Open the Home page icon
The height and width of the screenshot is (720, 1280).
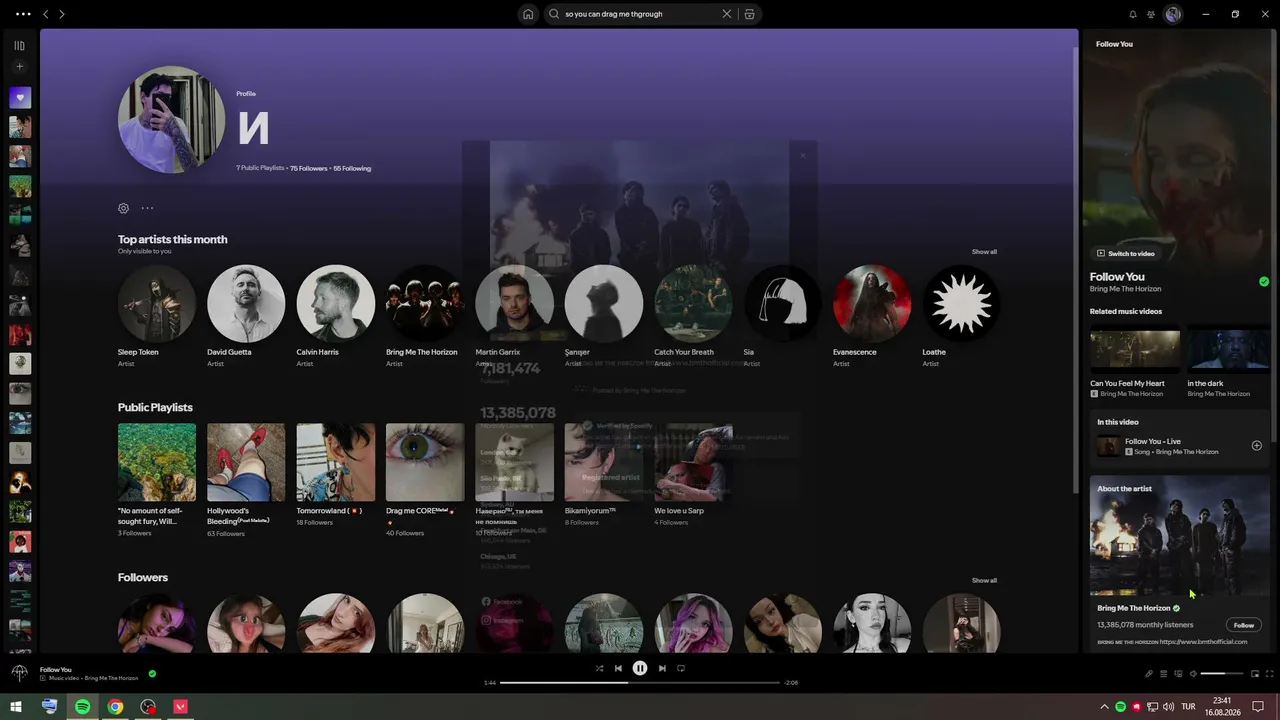528,14
